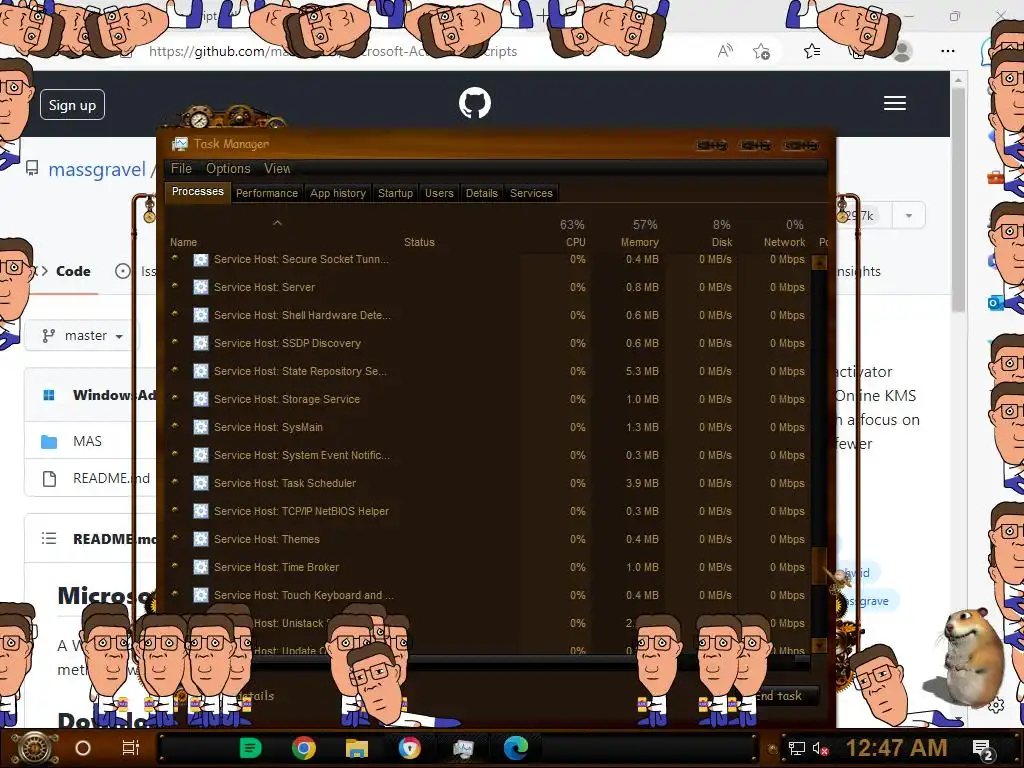Select the Processes tab

[197, 191]
